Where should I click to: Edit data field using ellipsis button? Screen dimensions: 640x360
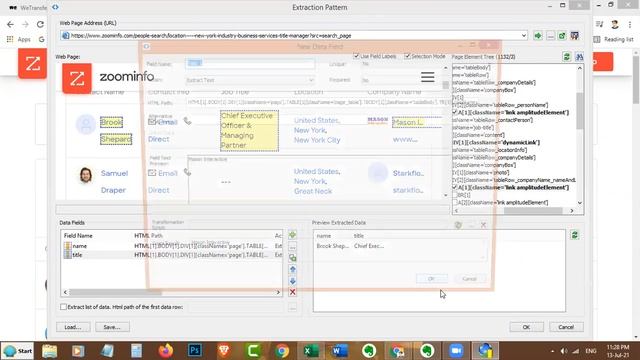pos(292,247)
